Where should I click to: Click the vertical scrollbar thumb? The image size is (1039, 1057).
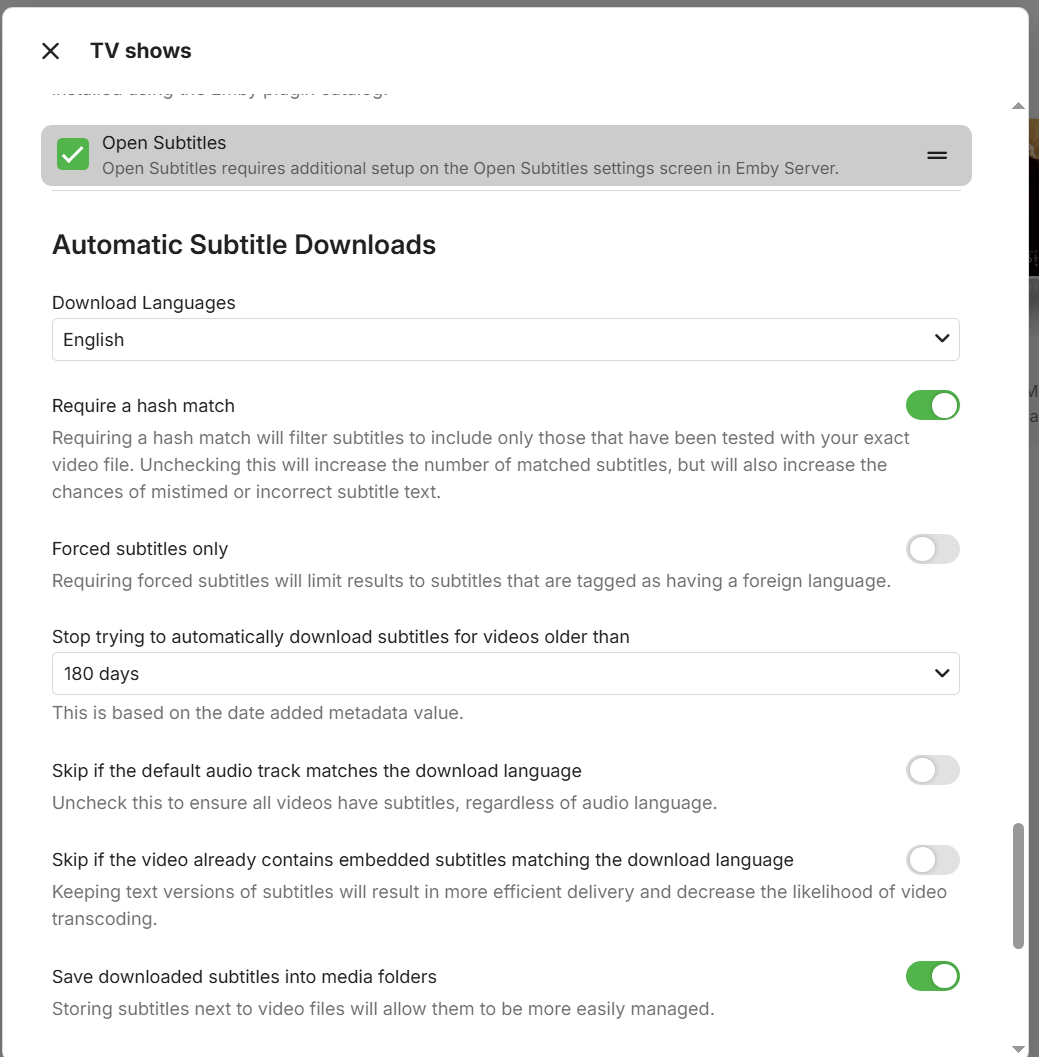click(1018, 885)
